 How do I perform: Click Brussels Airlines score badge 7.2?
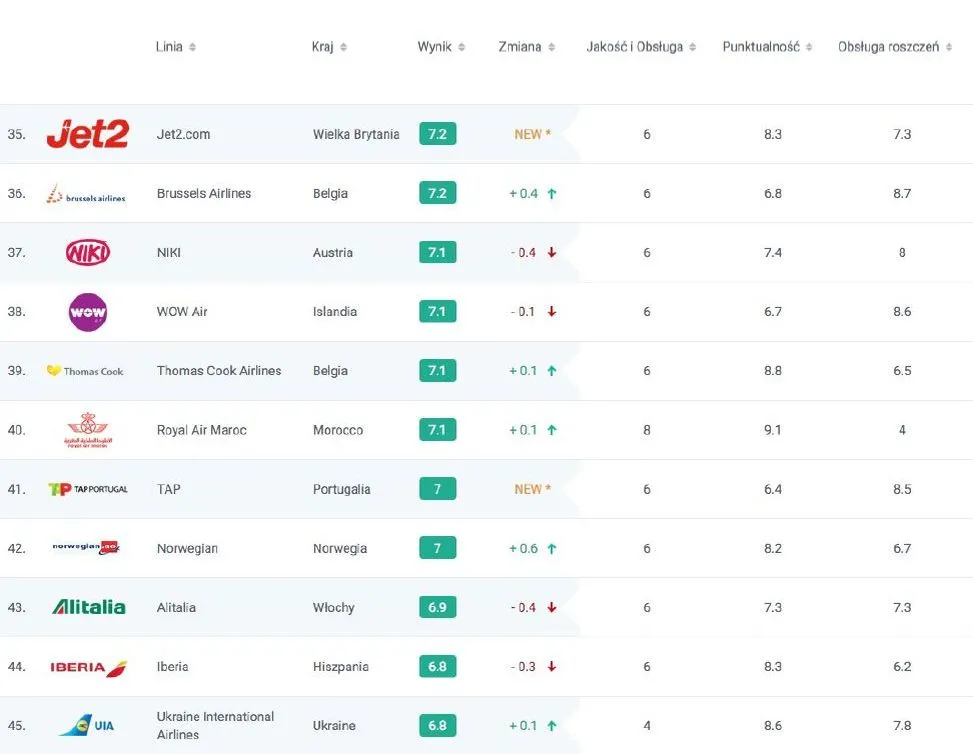tap(437, 193)
